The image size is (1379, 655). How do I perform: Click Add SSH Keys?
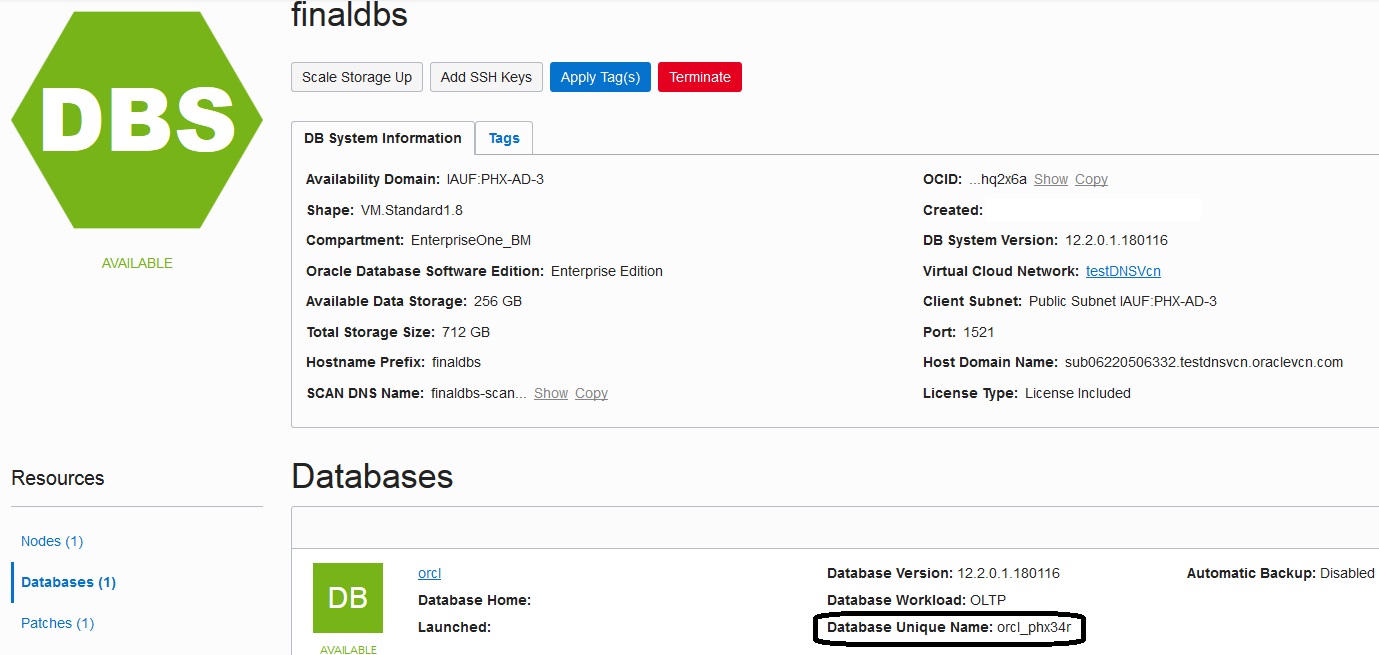486,76
